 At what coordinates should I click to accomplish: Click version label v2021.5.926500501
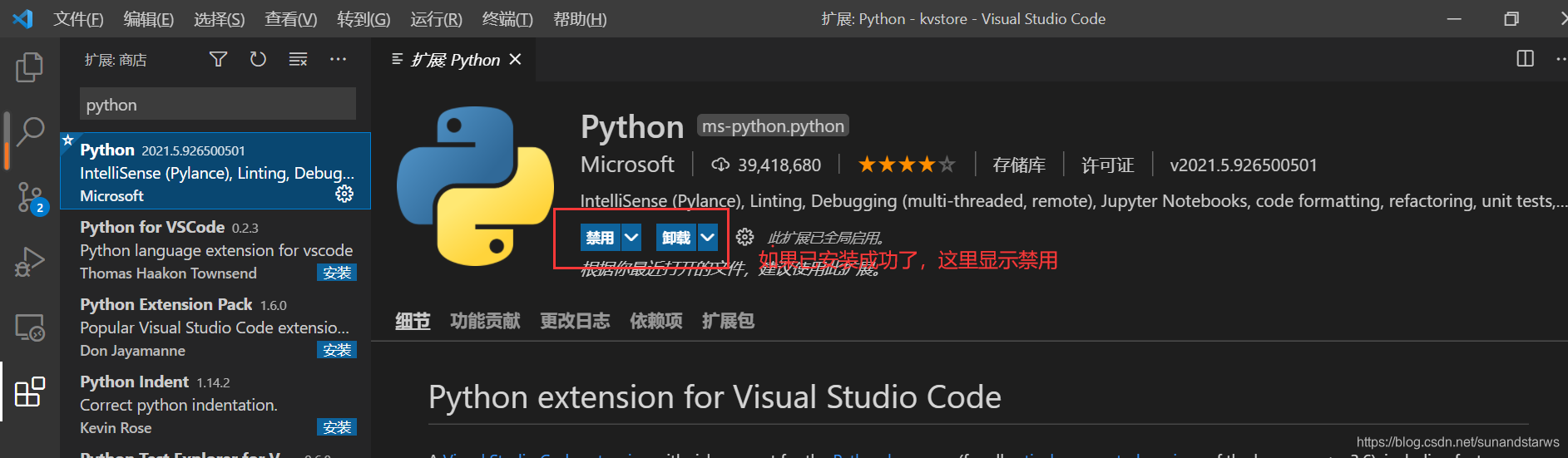pyautogui.click(x=1244, y=165)
